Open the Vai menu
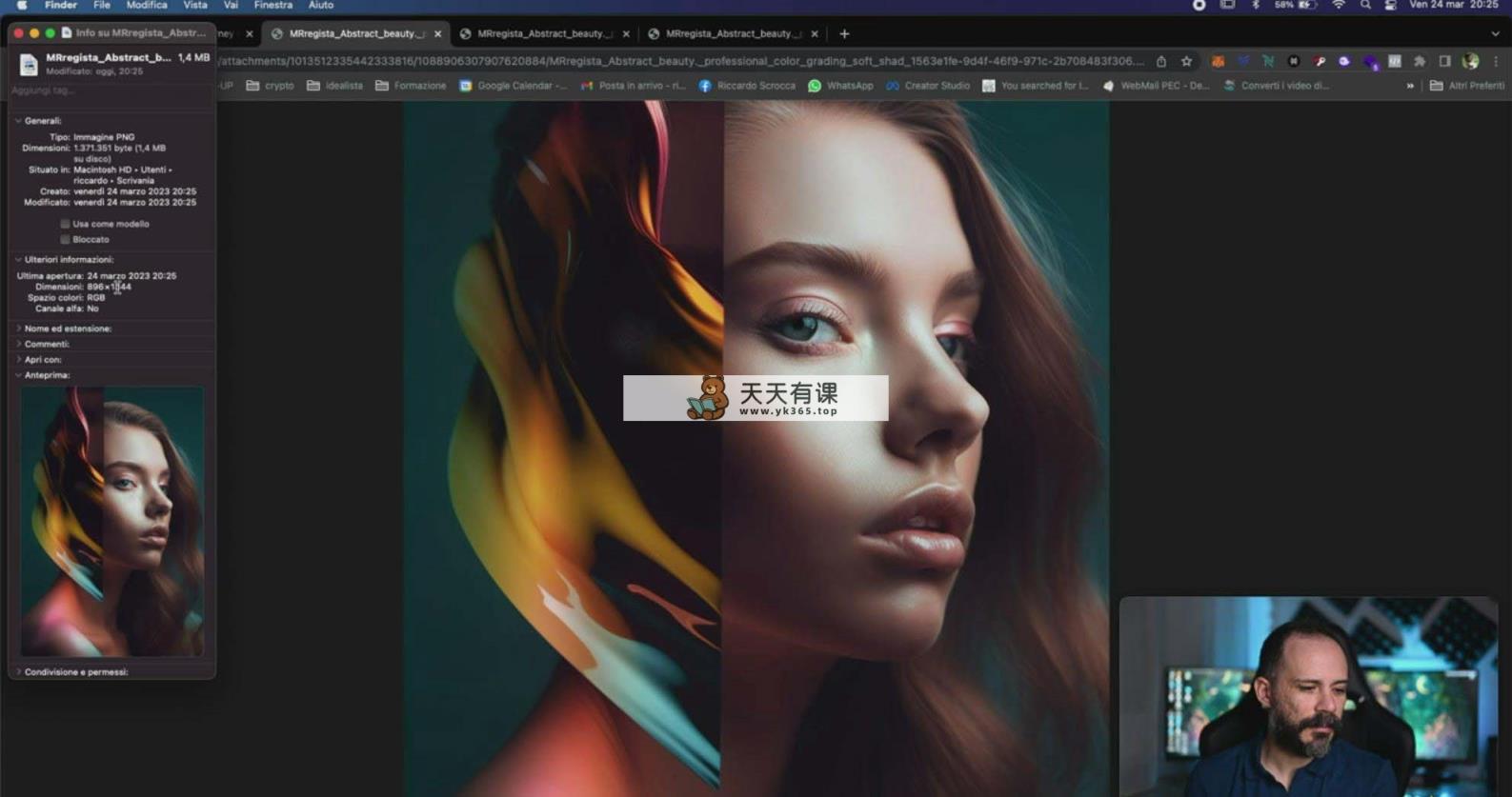1512x797 pixels. 231,6
